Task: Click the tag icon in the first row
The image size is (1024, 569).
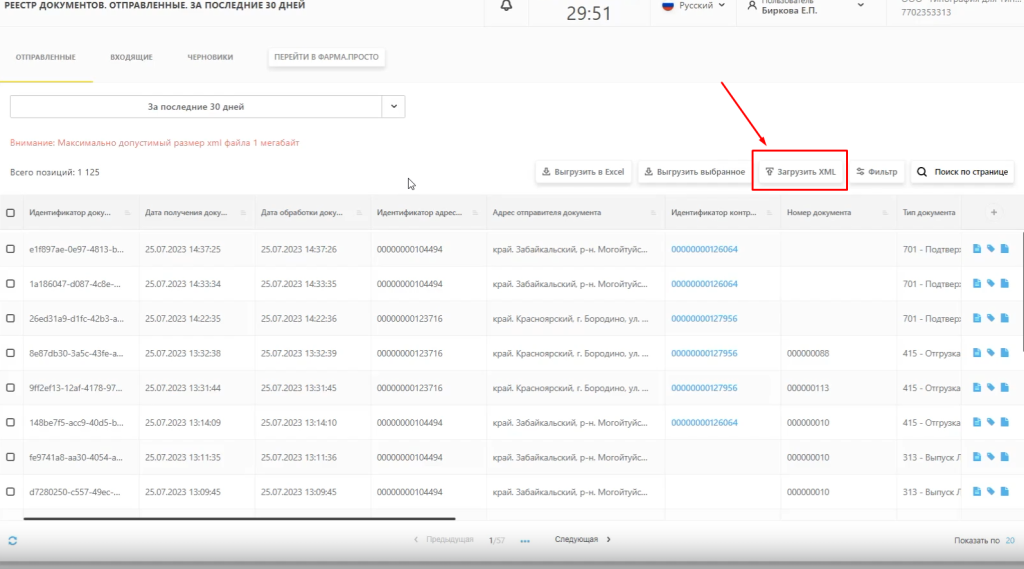Action: [990, 249]
